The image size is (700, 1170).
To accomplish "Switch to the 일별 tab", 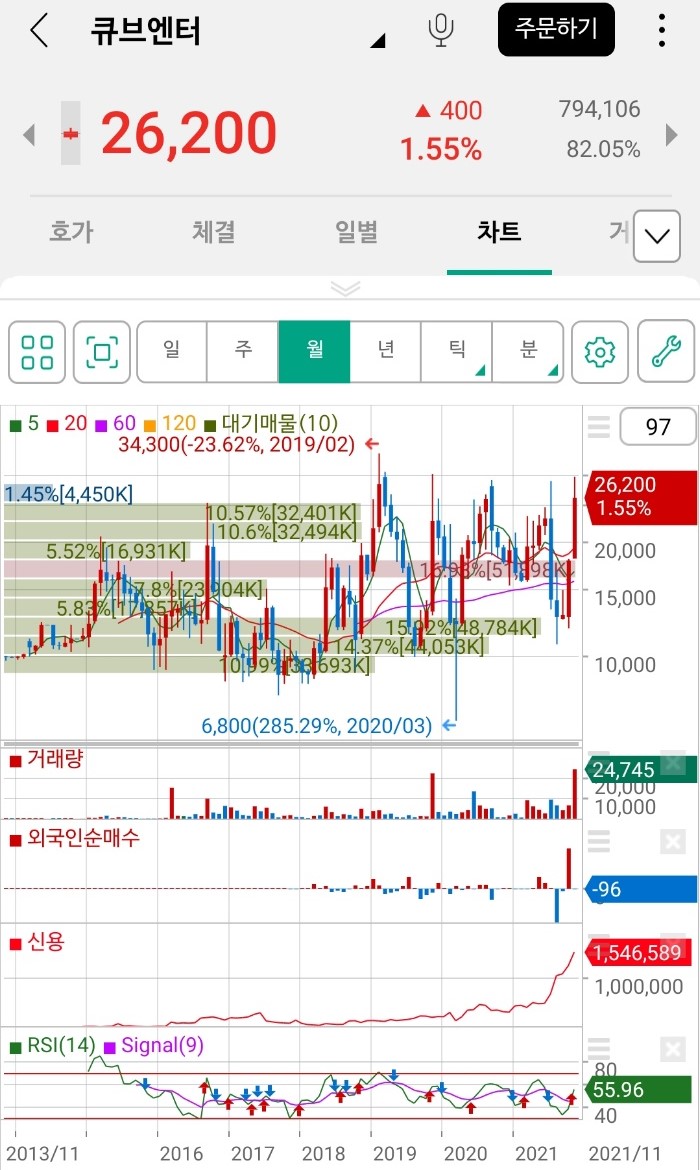I will (x=357, y=231).
